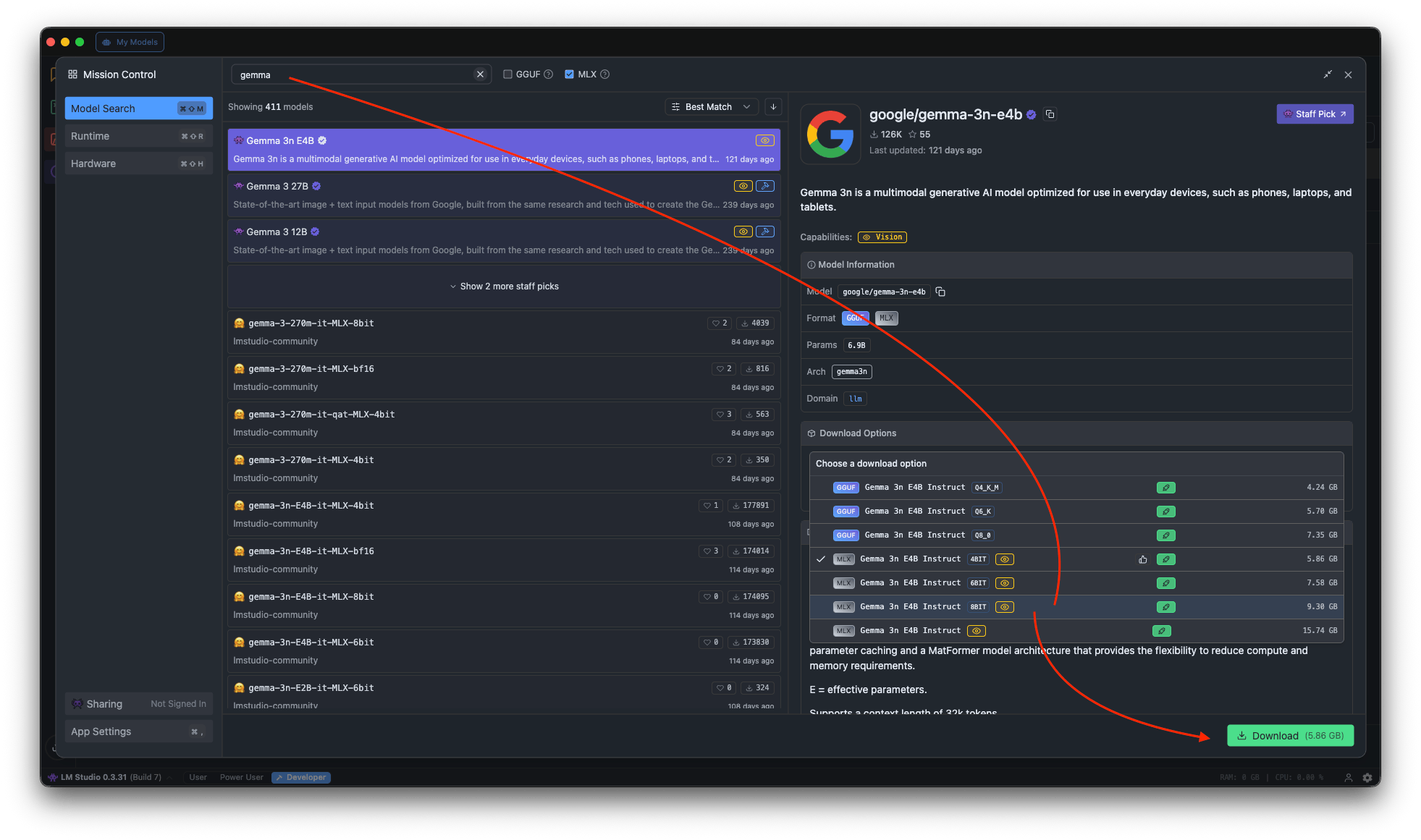Screen dimensions: 1421x840
Task: Clear the gemma search field
Action: tap(480, 75)
